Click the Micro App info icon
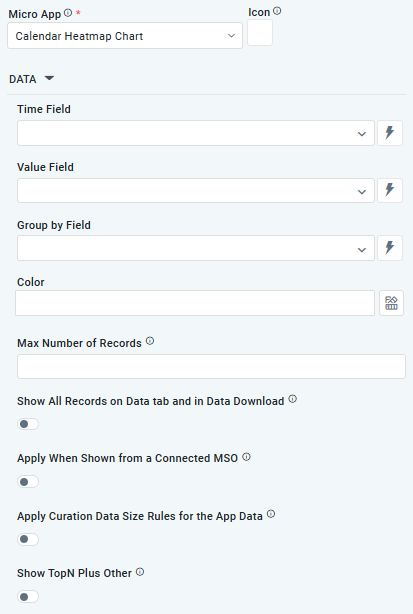Screen dimensions: 413x614 (68, 13)
